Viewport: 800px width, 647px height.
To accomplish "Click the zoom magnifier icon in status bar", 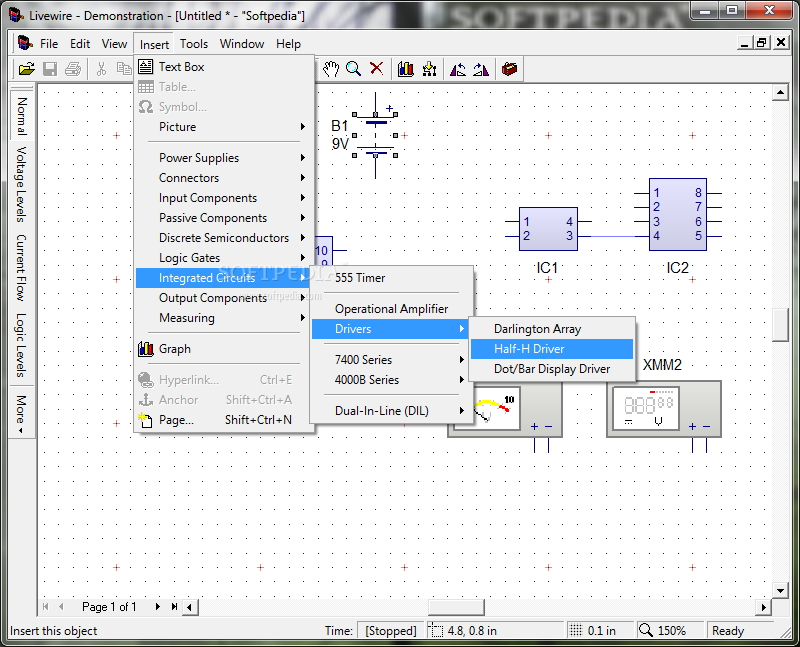I will pos(645,630).
